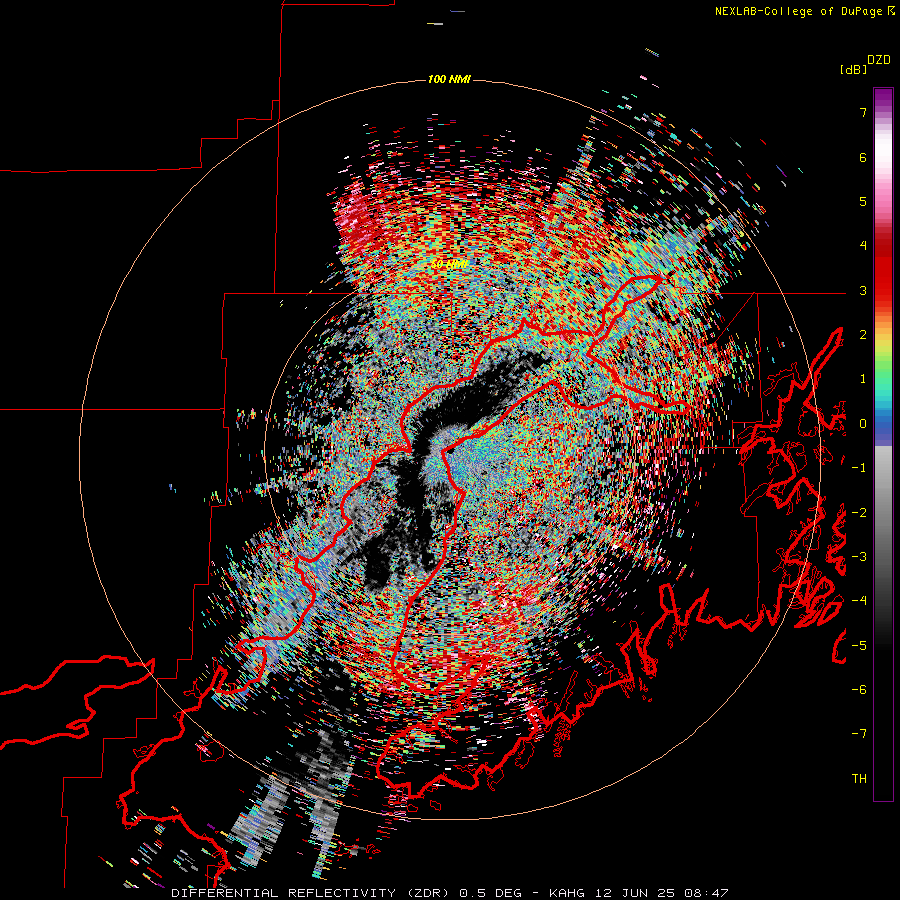The image size is (900, 900).
Task: Click the -7 value on the color scale
Action: 859,734
